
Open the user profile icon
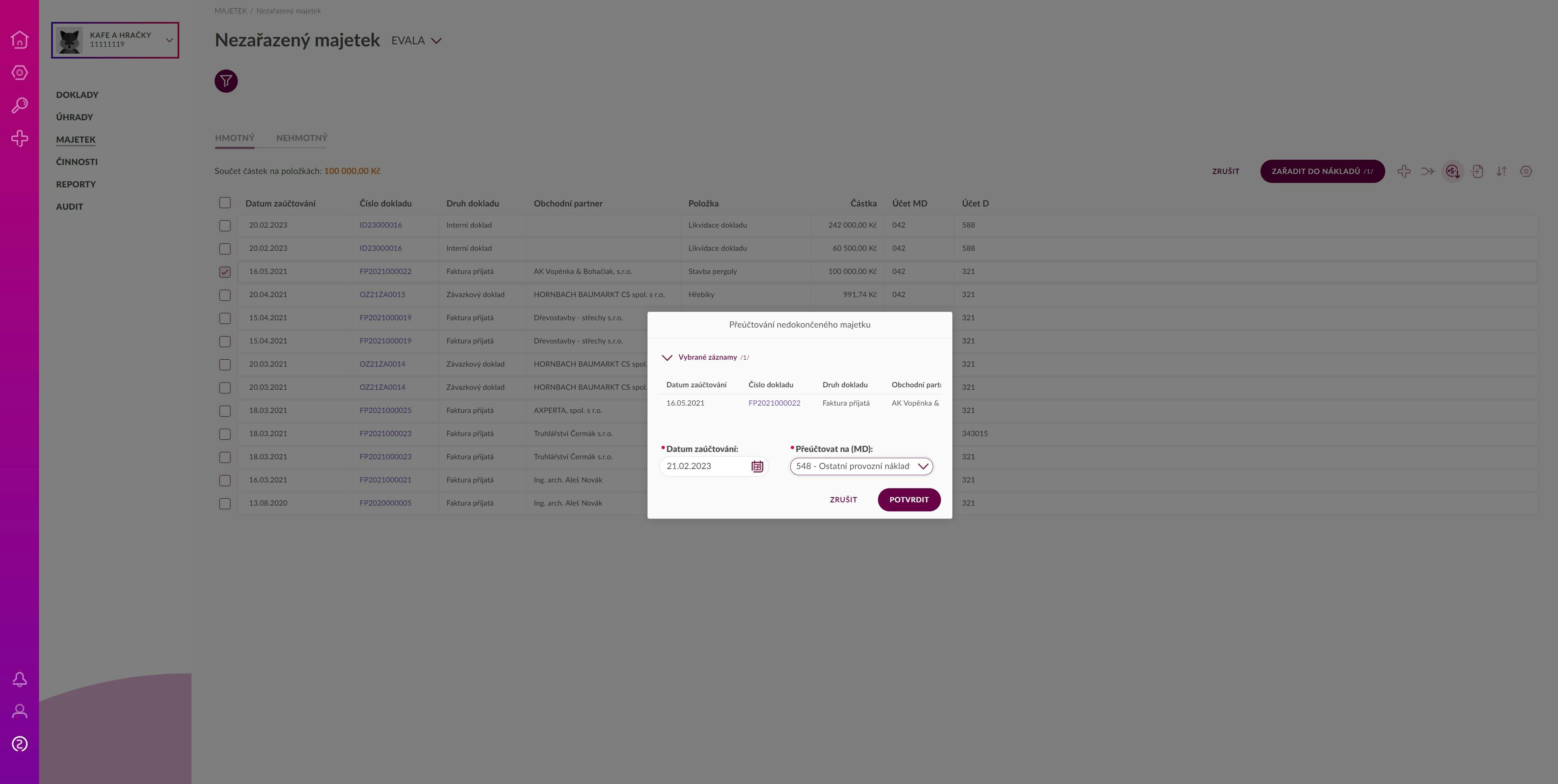click(x=20, y=711)
